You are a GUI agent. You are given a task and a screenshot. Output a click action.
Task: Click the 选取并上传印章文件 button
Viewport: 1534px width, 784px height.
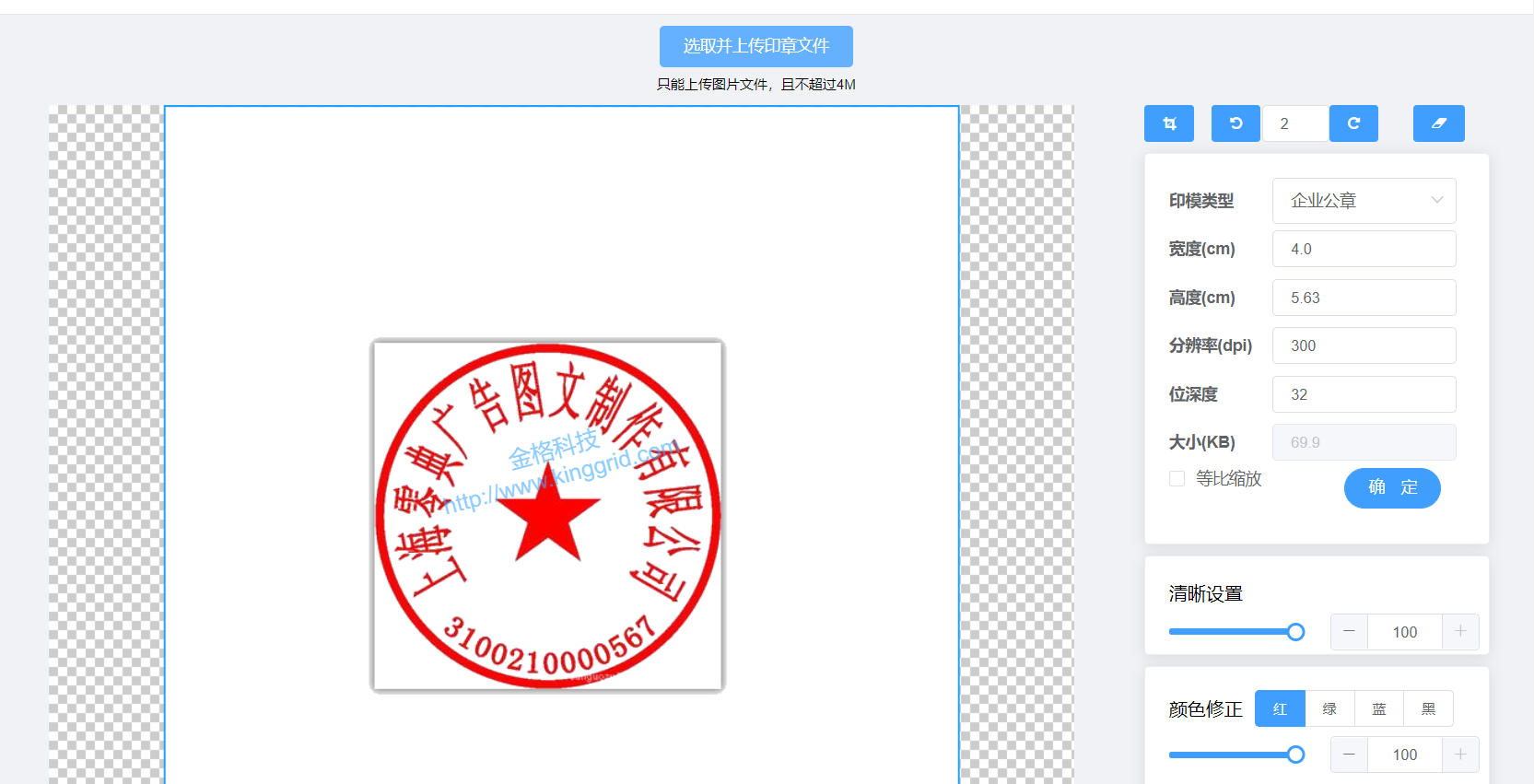tap(755, 46)
